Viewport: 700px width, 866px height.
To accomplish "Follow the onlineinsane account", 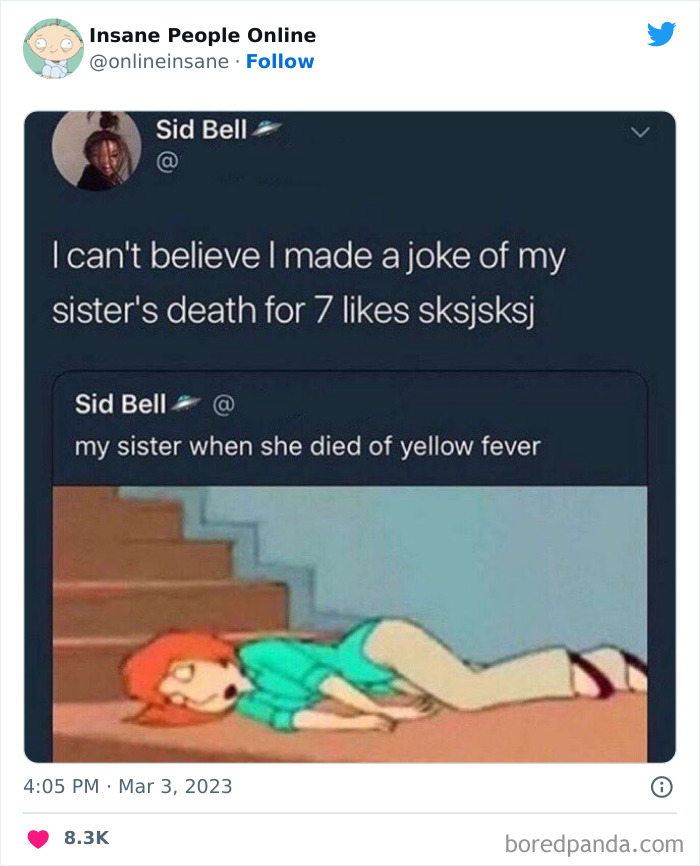I will click(x=280, y=61).
